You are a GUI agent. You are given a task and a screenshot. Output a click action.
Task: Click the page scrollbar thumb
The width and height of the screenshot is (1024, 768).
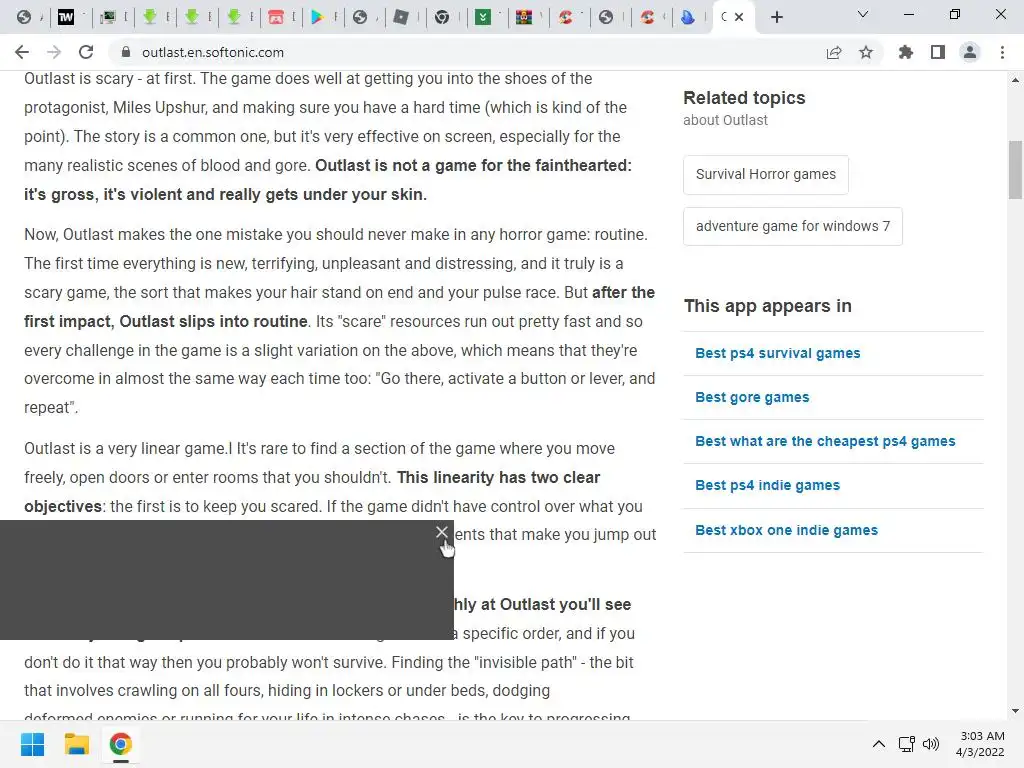coord(1015,170)
